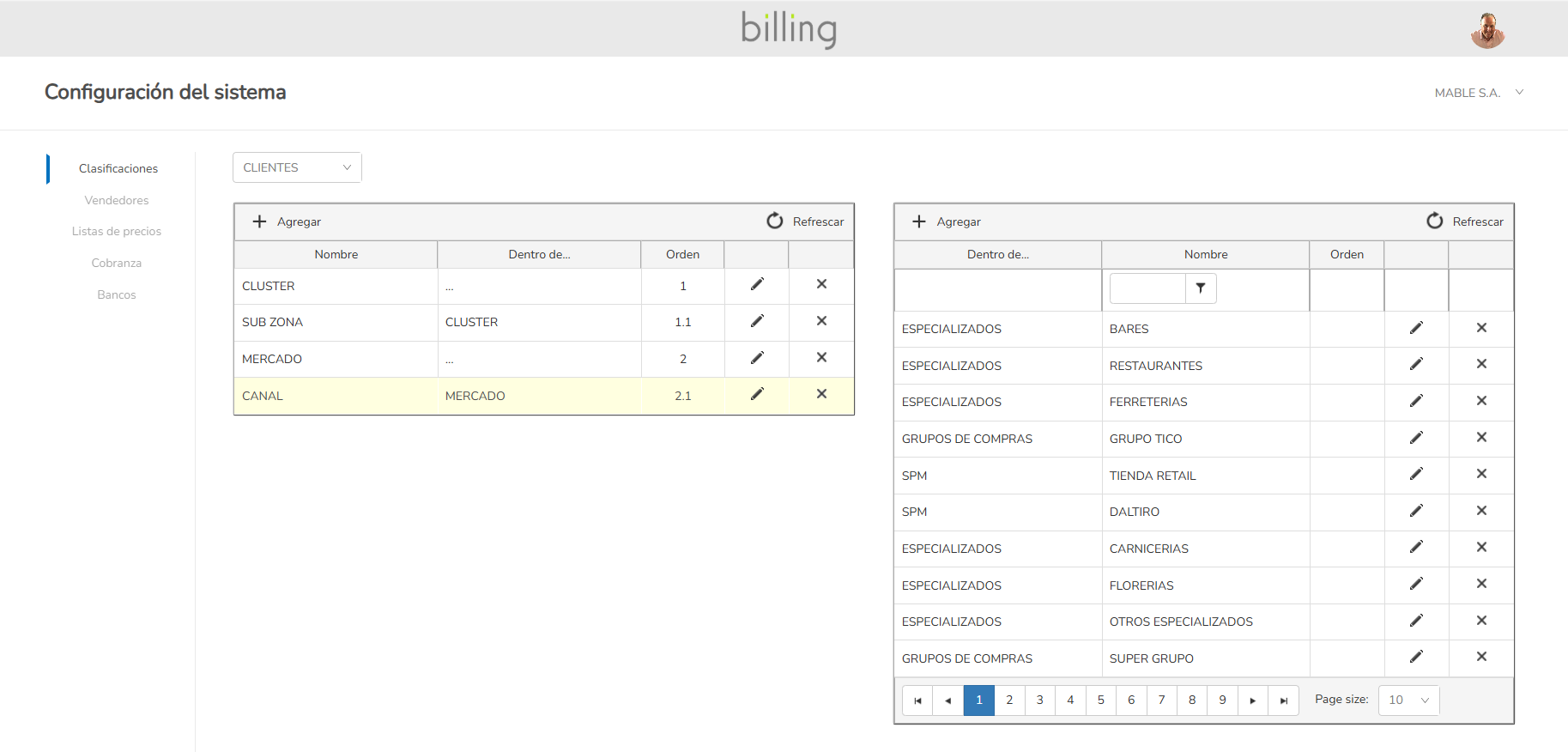Click Agregar in the left table

[287, 221]
